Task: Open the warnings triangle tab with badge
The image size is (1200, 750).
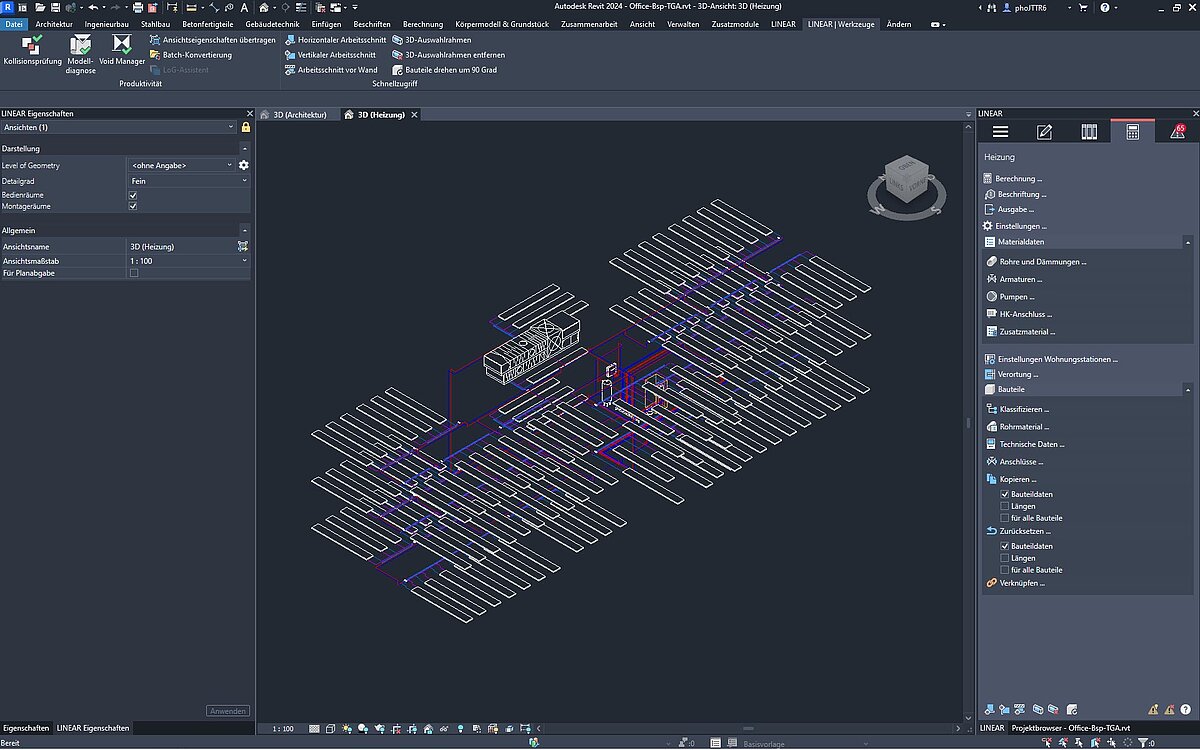Action: pyautogui.click(x=1177, y=132)
